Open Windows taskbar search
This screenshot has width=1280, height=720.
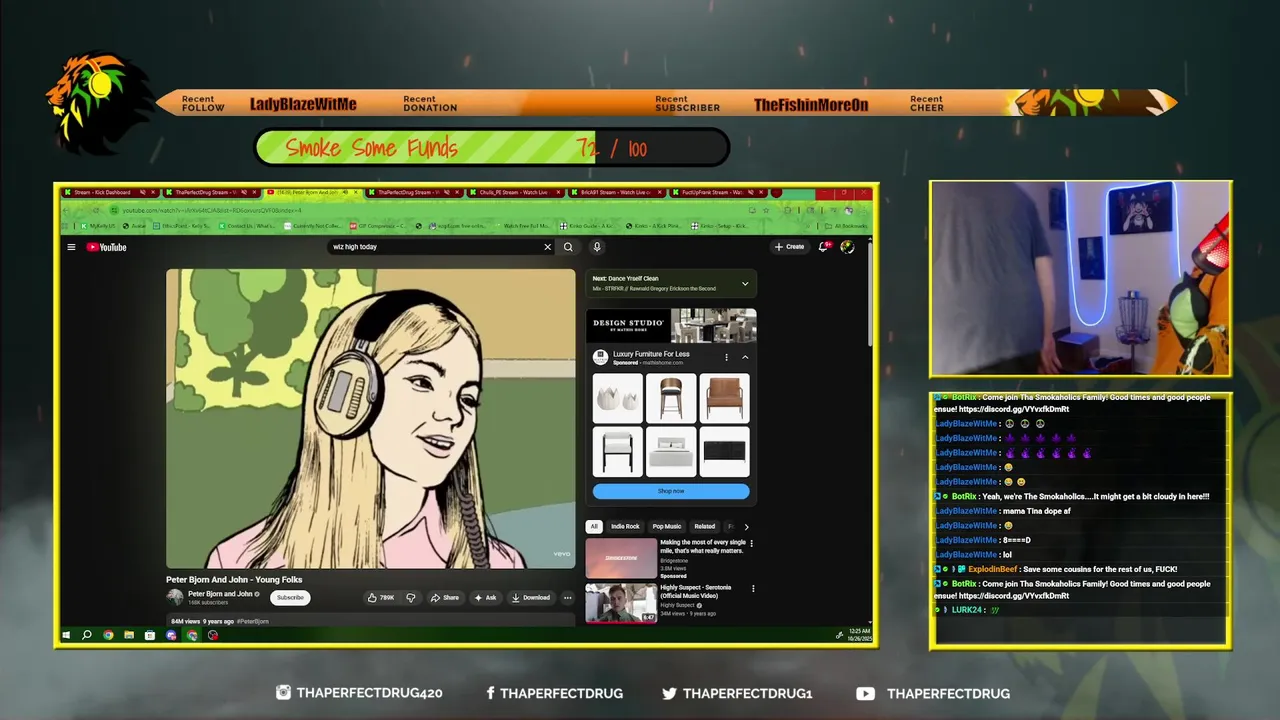[87, 635]
